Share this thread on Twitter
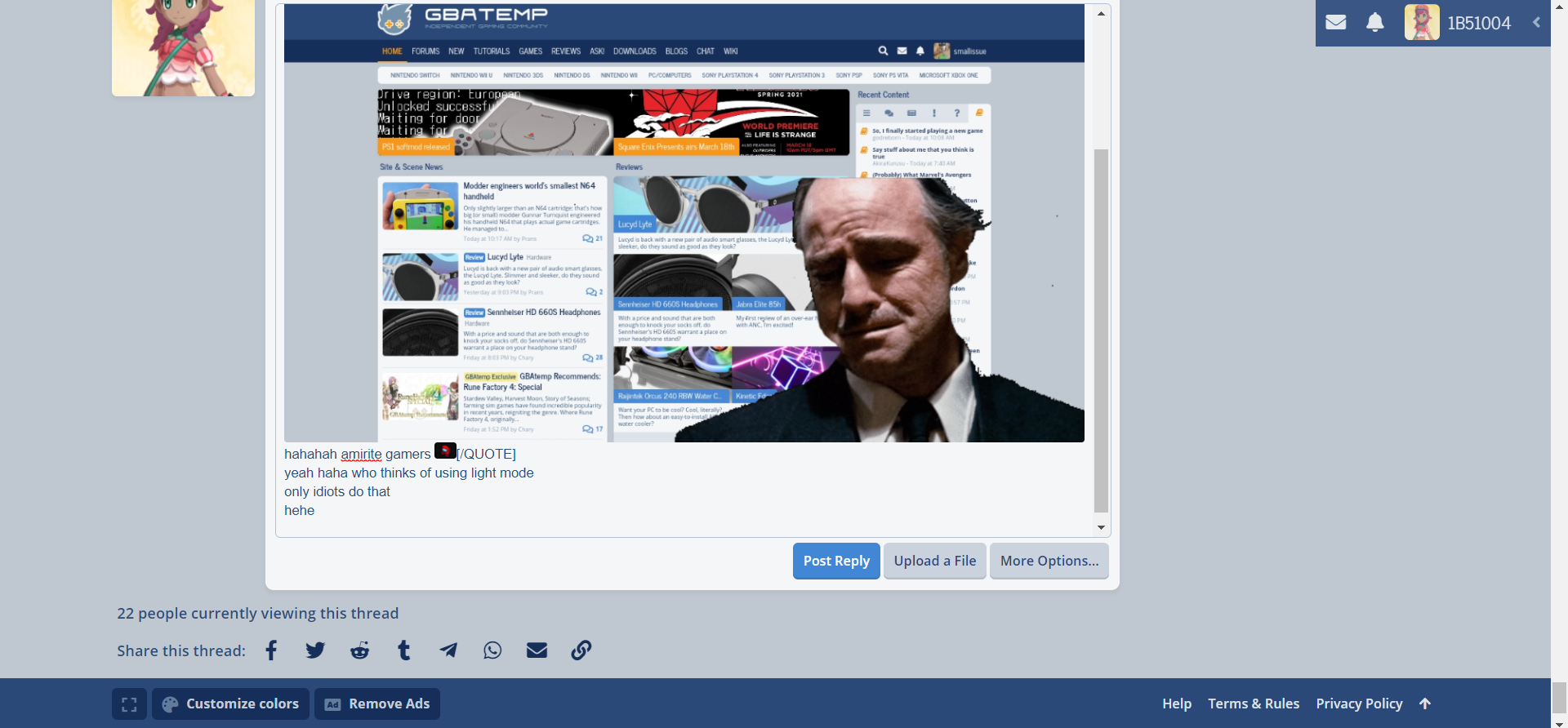This screenshot has height=728, width=1568. 315,650
